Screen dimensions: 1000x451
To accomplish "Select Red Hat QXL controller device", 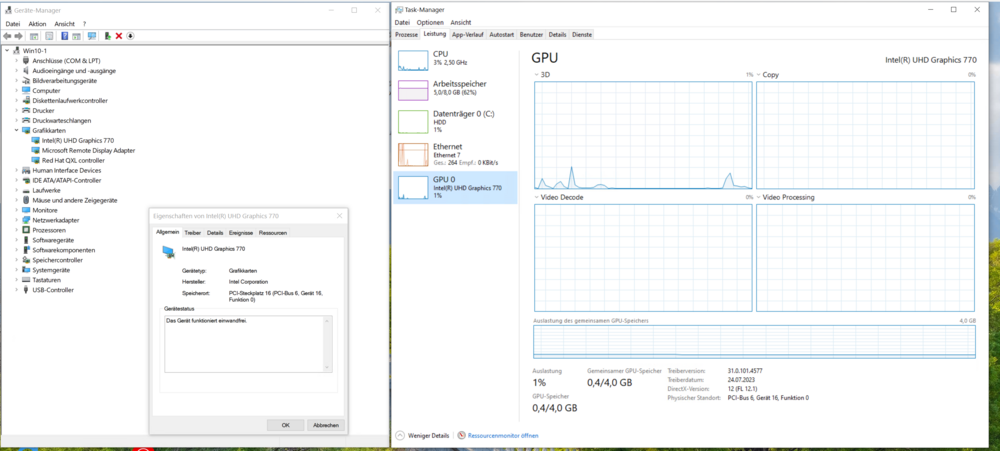I will 72,160.
